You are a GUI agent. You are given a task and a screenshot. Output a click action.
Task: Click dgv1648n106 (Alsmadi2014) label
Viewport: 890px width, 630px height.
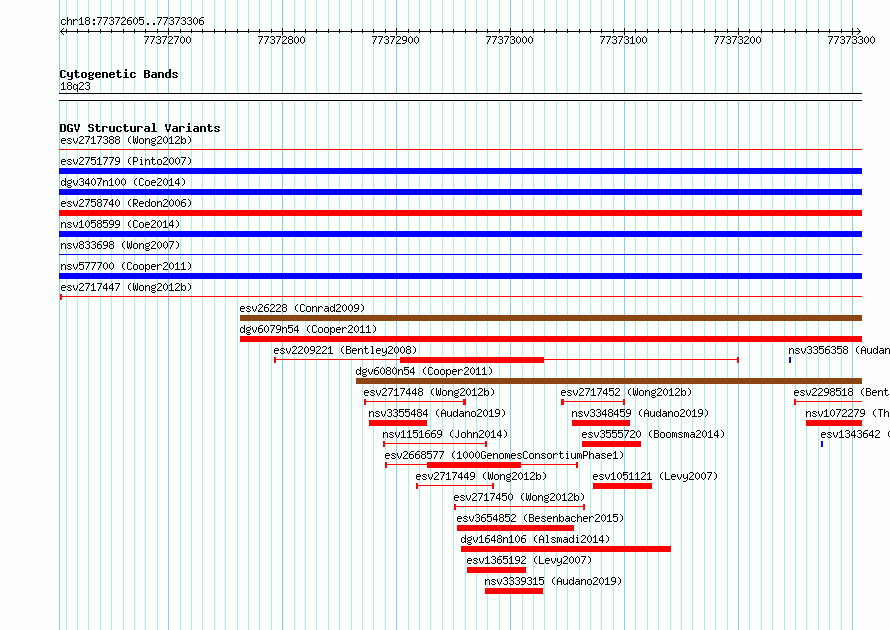pos(535,539)
